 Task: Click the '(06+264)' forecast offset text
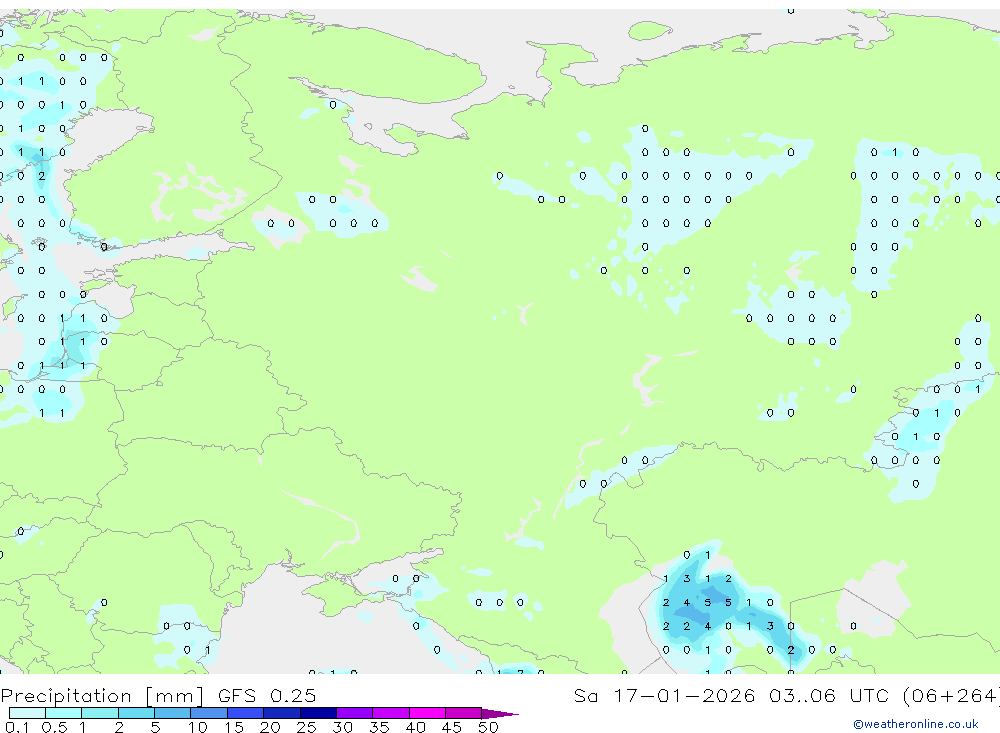951,695
